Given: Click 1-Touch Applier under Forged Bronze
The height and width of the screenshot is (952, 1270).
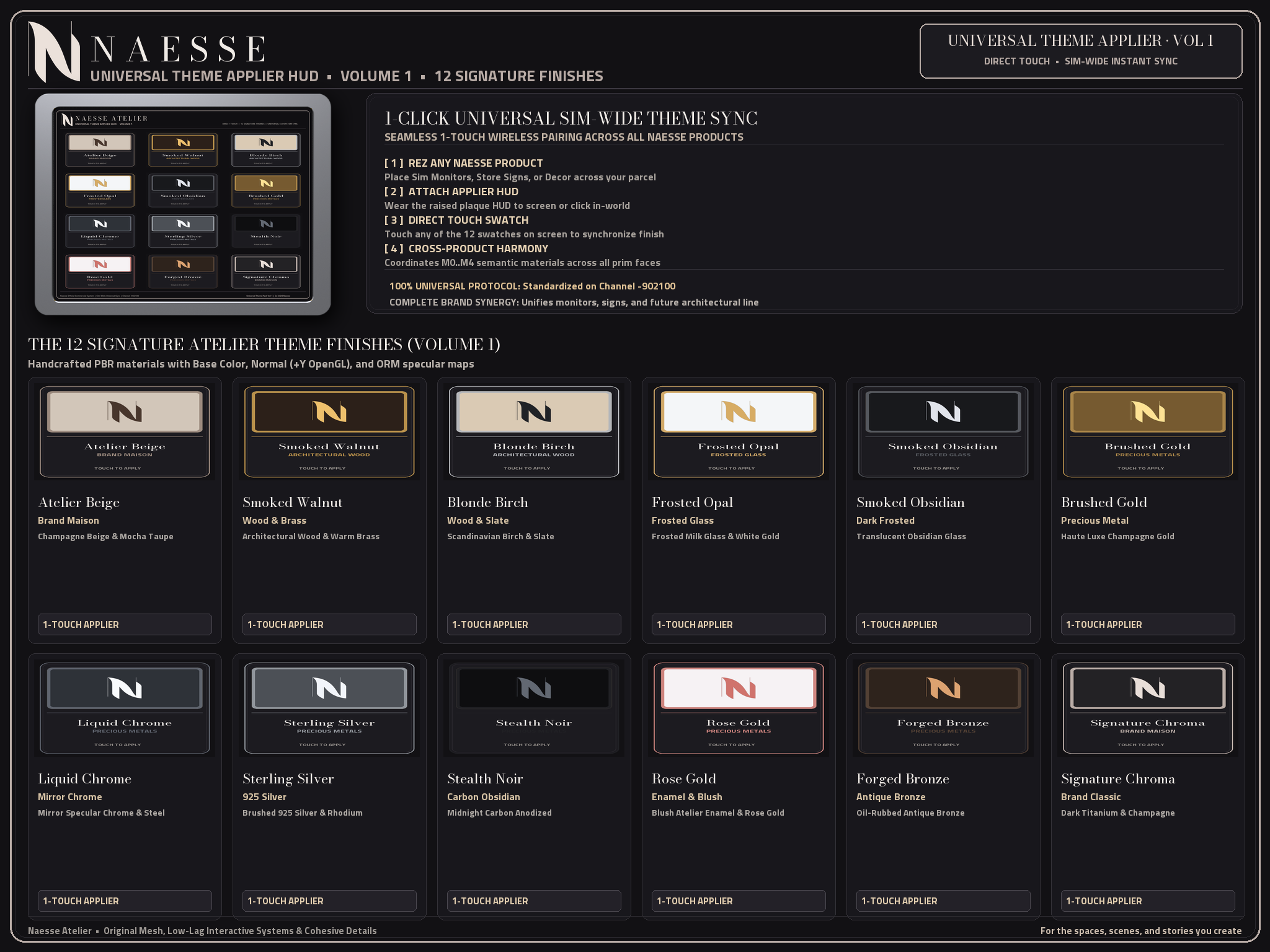Looking at the screenshot, I should click(x=943, y=901).
